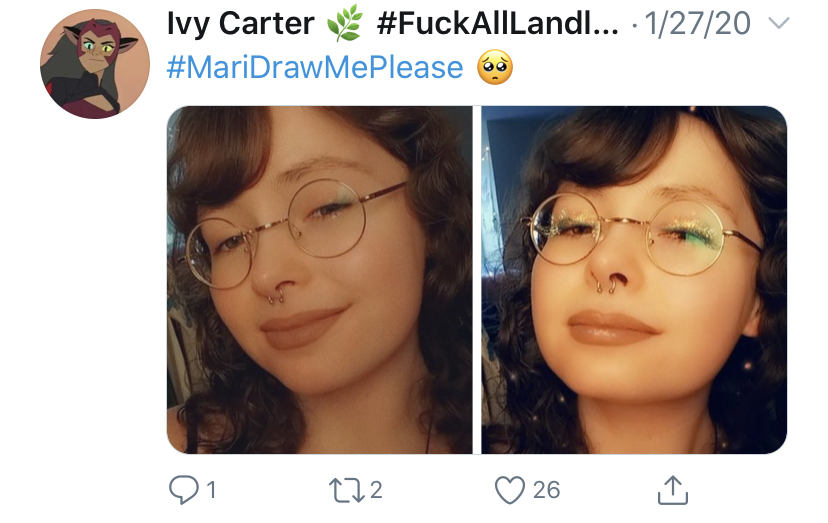Open the reply speech bubble icon

(183, 490)
